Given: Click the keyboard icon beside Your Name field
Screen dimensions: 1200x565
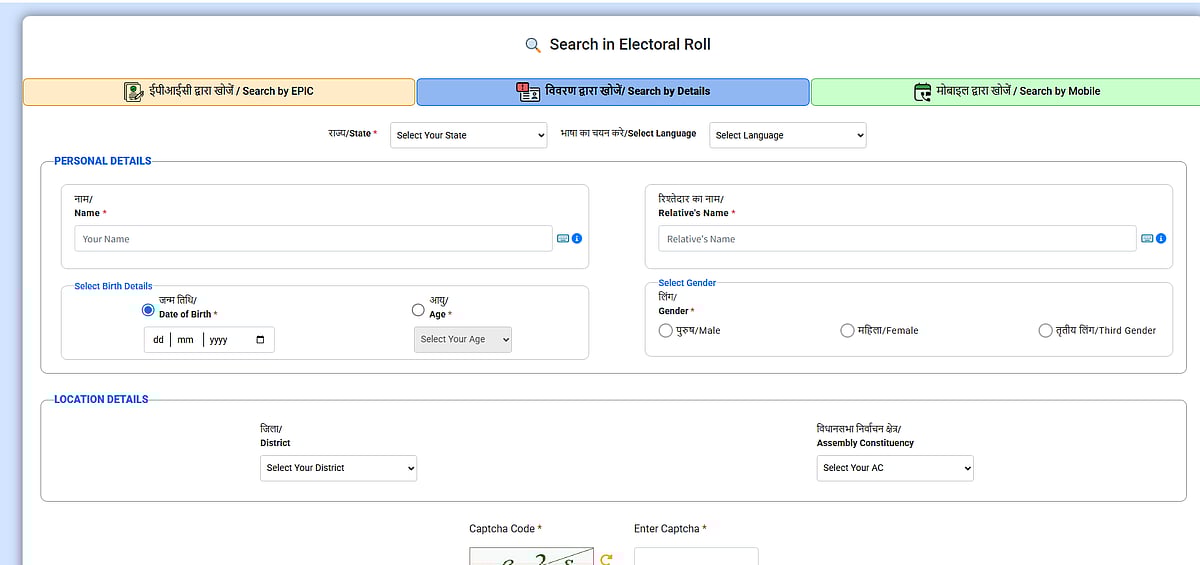Looking at the screenshot, I should point(563,239).
